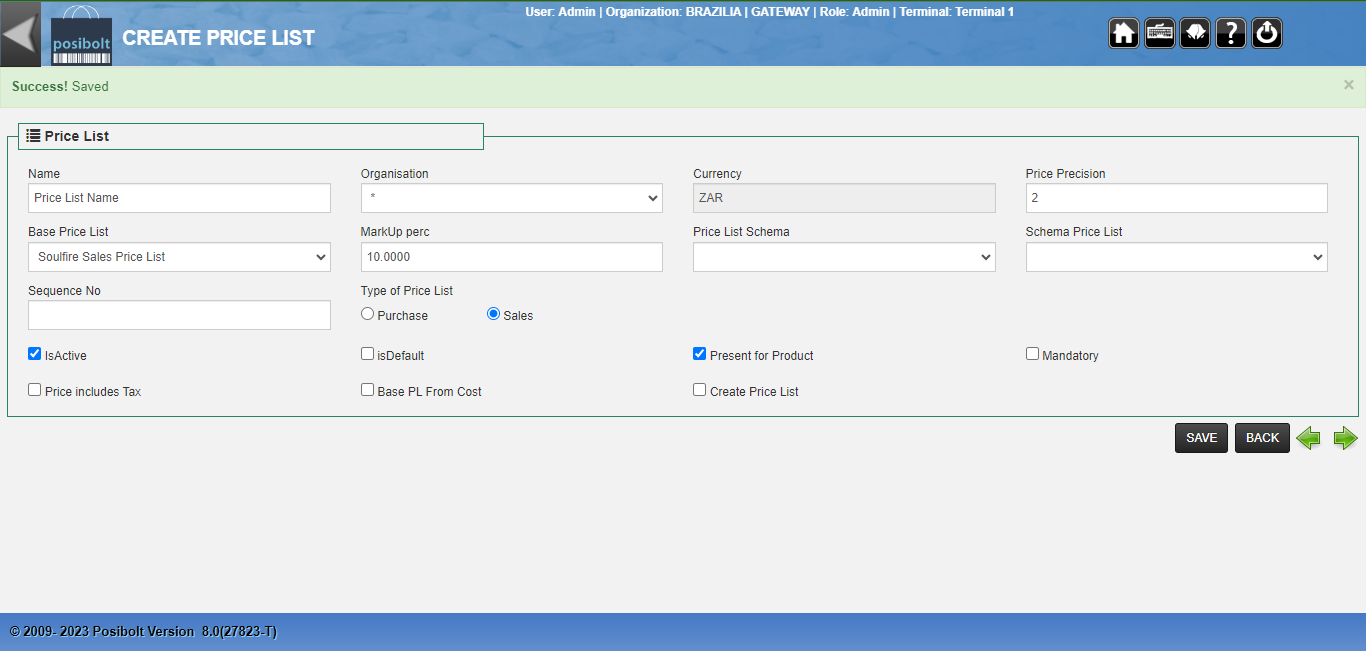Click the gray back arrow in header
The width and height of the screenshot is (1366, 651).
point(20,34)
